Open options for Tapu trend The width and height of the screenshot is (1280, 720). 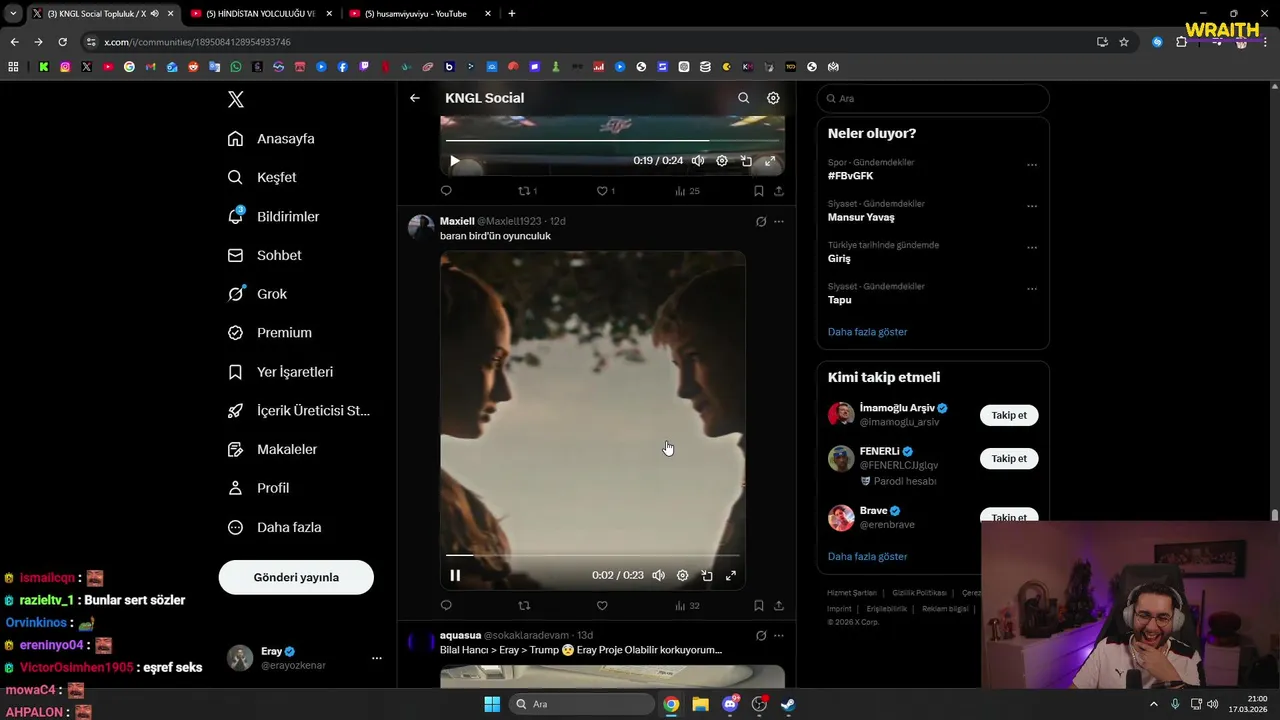point(1032,289)
